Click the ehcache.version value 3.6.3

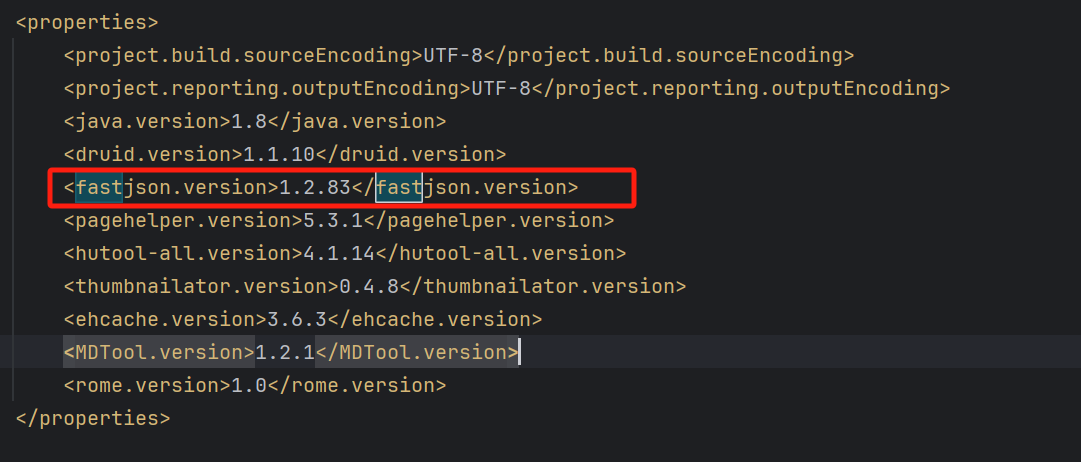coord(297,319)
